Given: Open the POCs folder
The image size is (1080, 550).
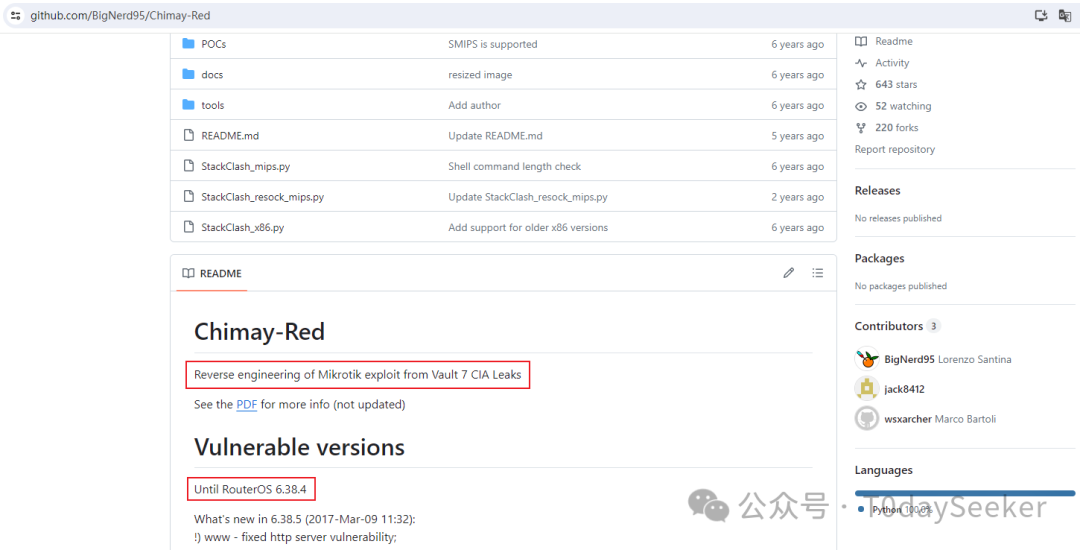Looking at the screenshot, I should point(214,44).
